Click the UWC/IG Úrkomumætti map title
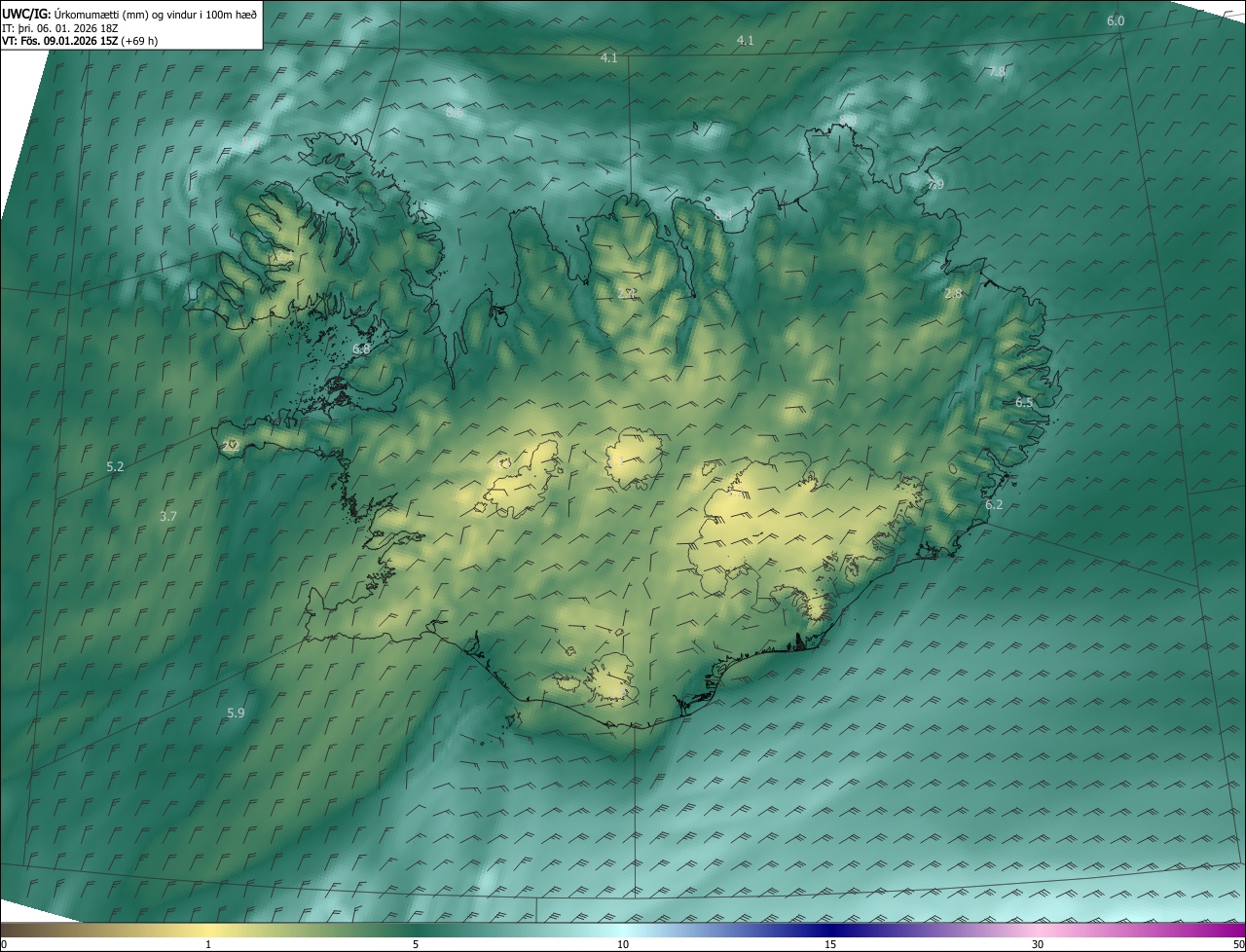The image size is (1246, 952). (x=129, y=13)
